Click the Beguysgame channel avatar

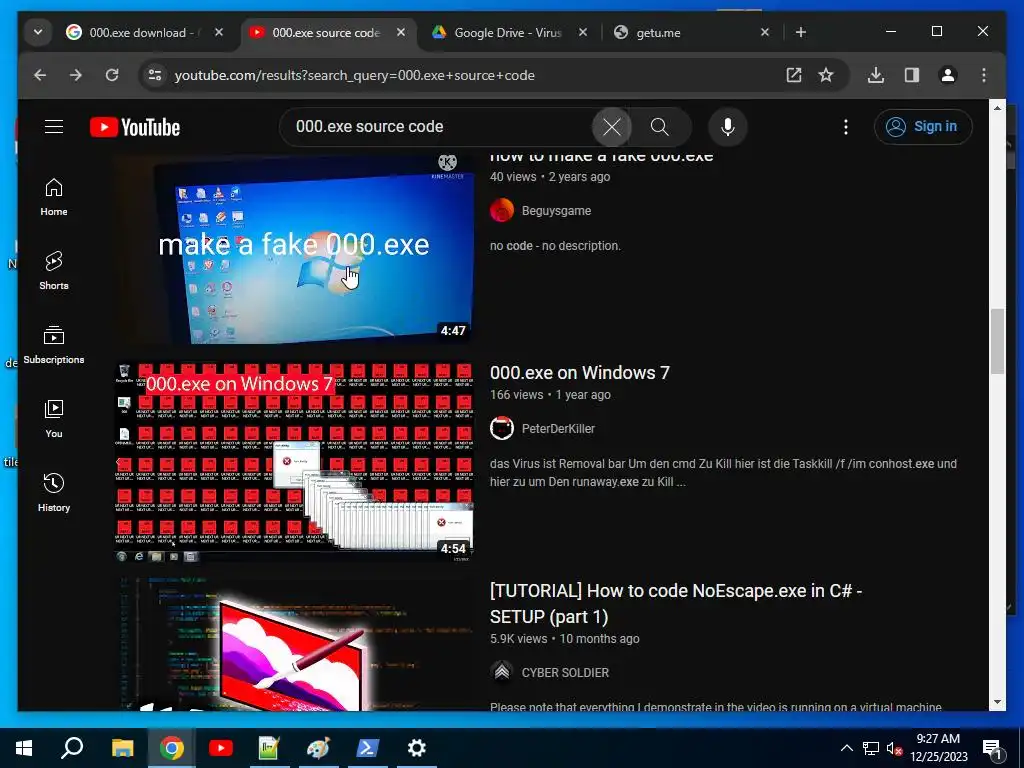502,210
